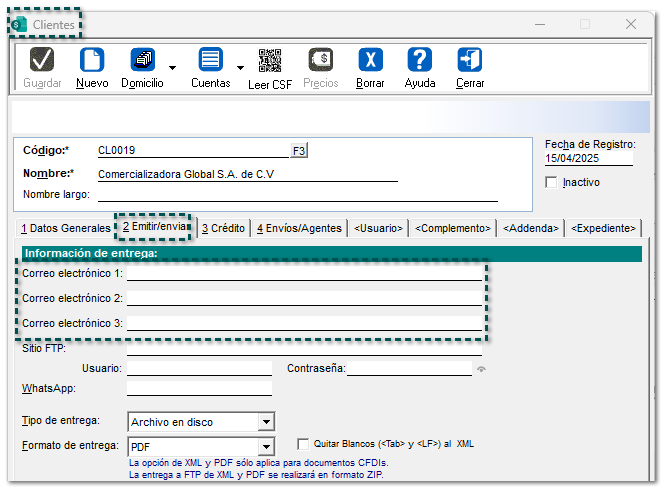Viewport: 664px width, 490px height.
Task: Show password with the eye icon
Action: click(482, 369)
